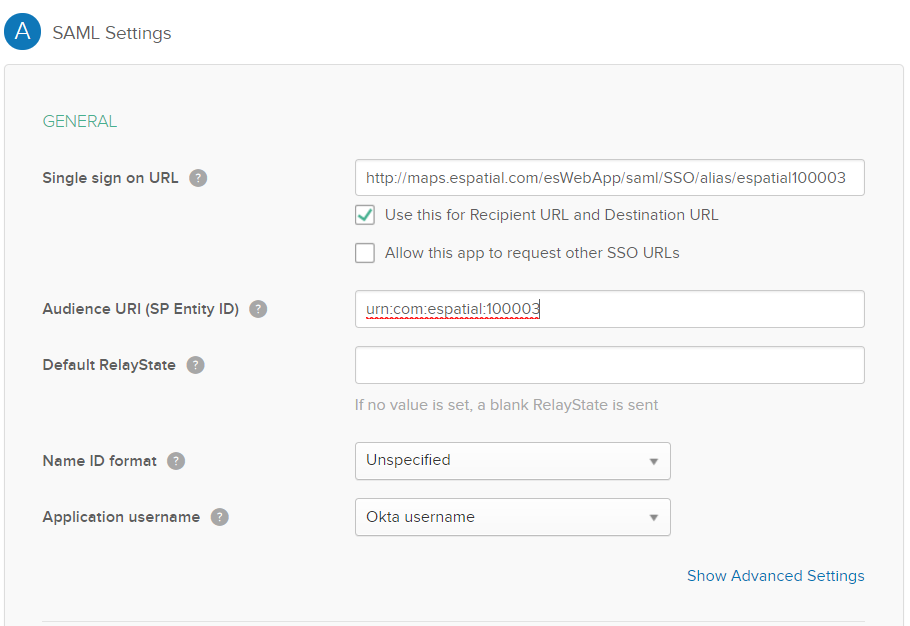The width and height of the screenshot is (910, 626).
Task: Click help icon beside Single sign on URL
Action: (198, 178)
